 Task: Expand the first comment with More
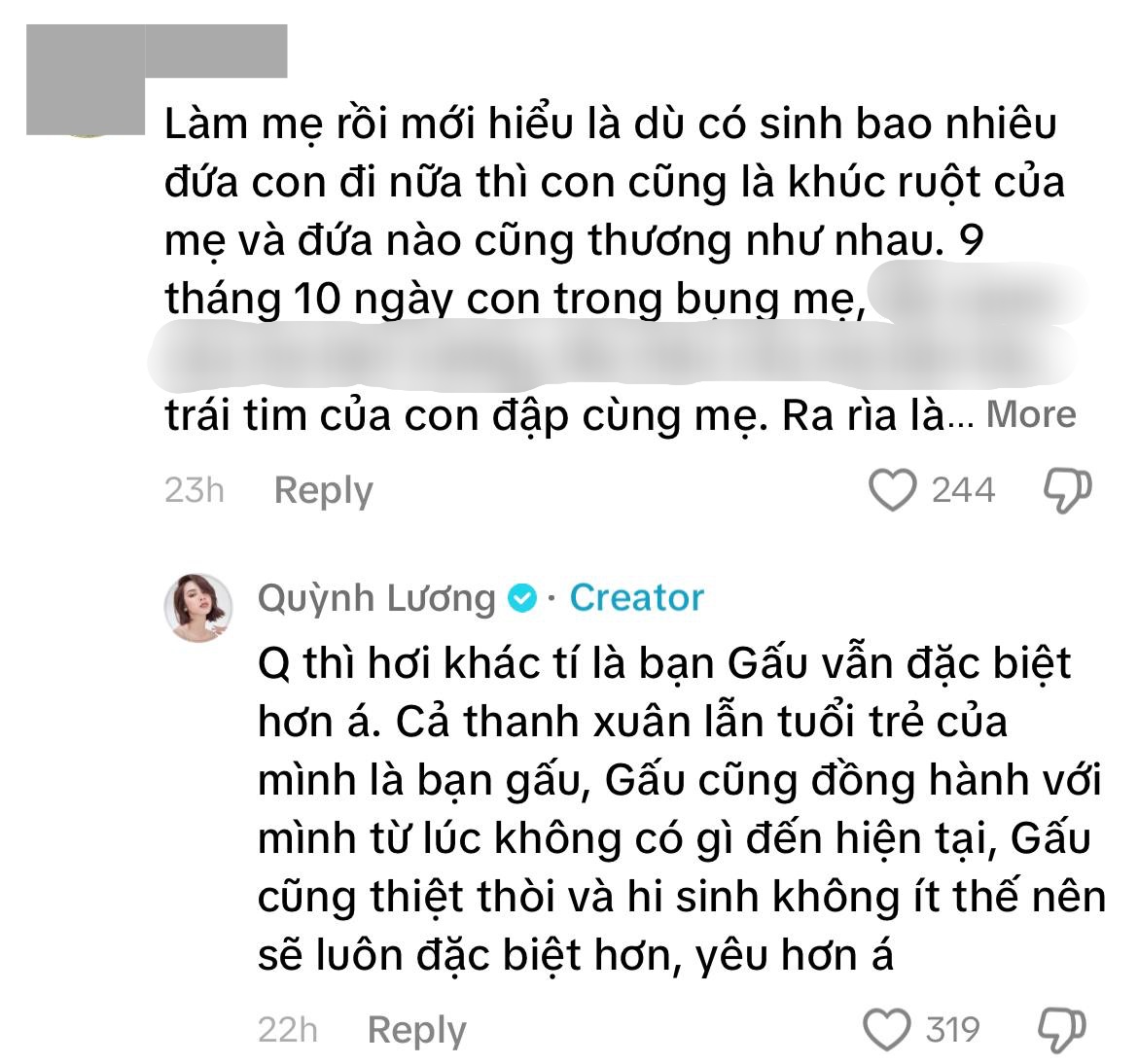coord(1031,414)
